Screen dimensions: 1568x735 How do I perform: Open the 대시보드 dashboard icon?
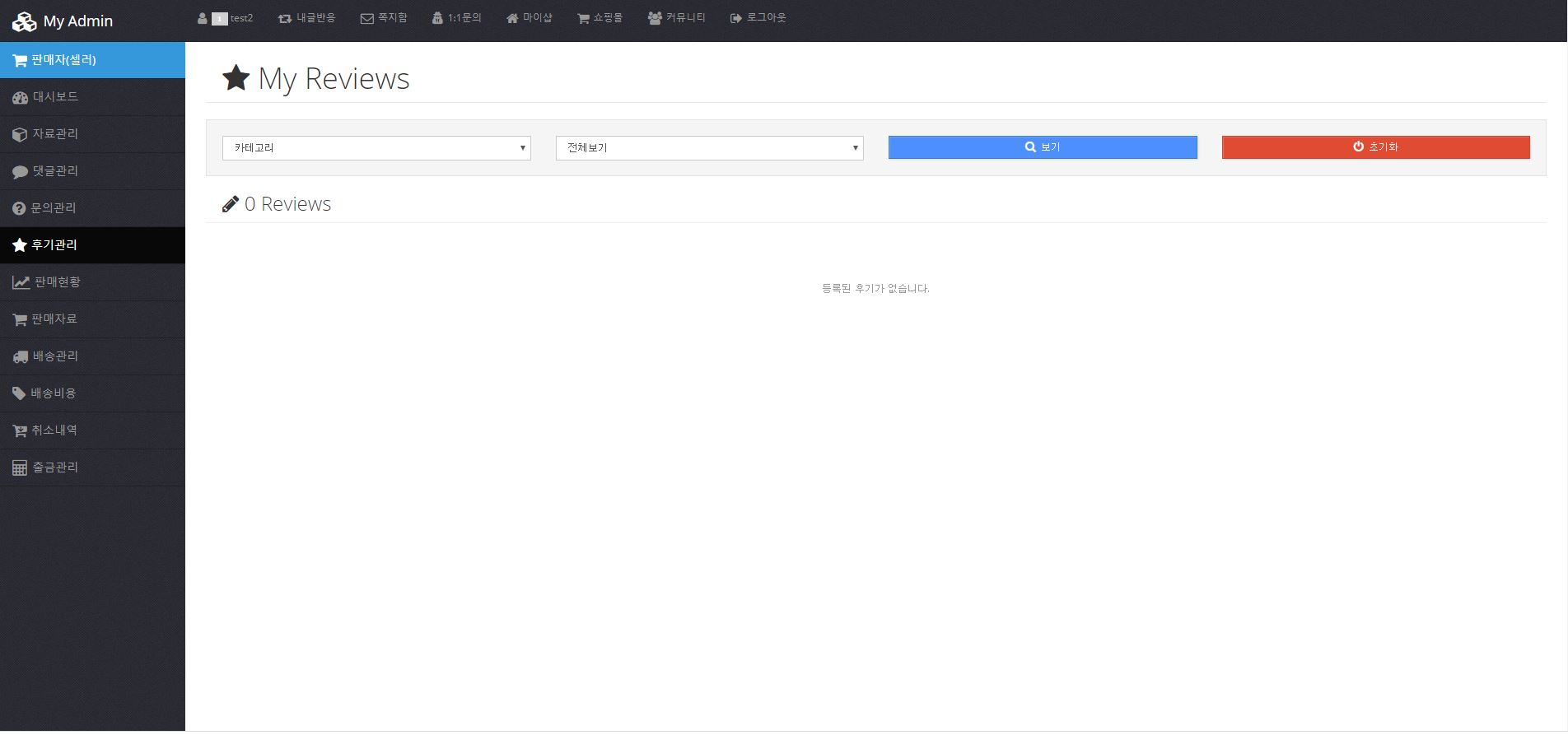click(x=20, y=98)
